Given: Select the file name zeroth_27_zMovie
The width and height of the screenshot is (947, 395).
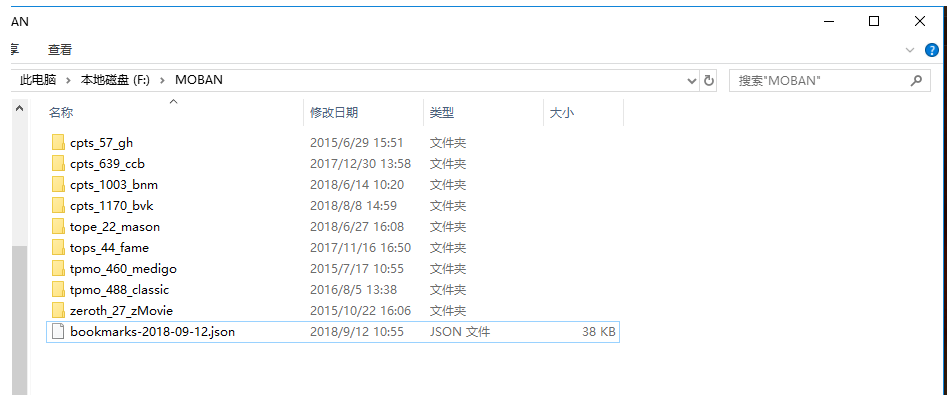Looking at the screenshot, I should (121, 311).
